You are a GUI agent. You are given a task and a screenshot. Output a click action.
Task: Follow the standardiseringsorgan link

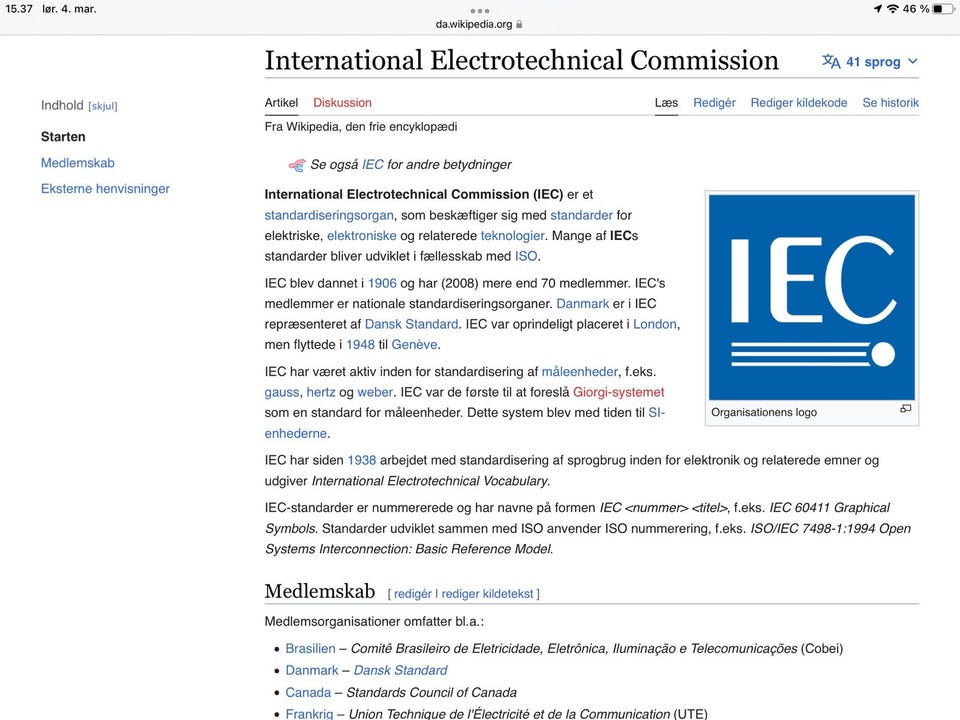click(329, 216)
